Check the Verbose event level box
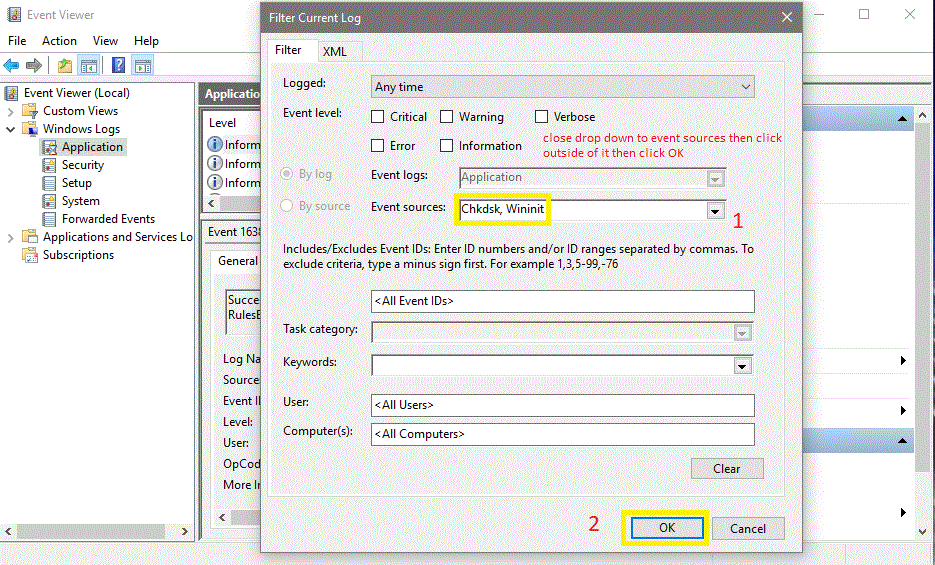Screen dimensions: 935x565 click(x=541, y=117)
